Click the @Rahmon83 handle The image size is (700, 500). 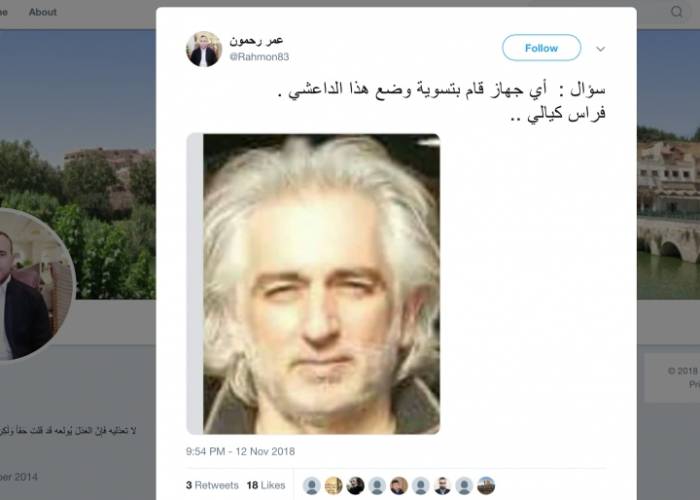(x=259, y=57)
